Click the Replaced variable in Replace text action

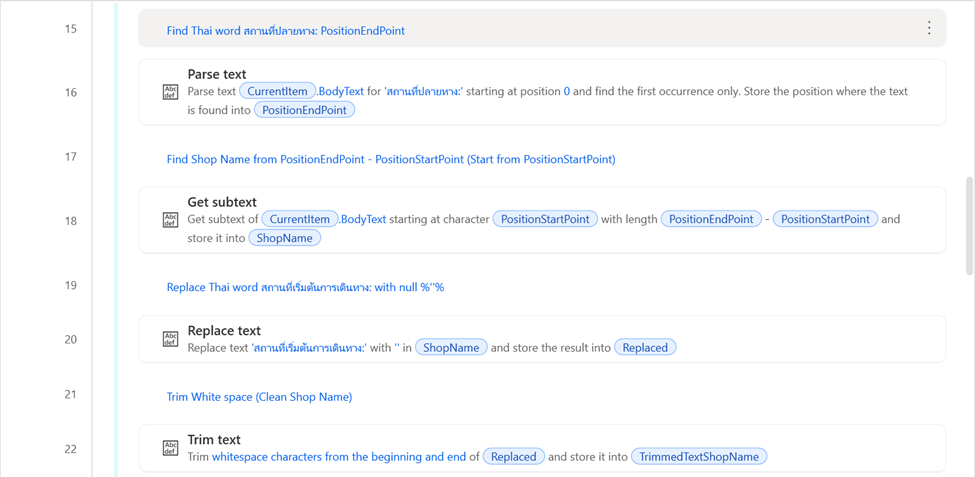tap(645, 347)
